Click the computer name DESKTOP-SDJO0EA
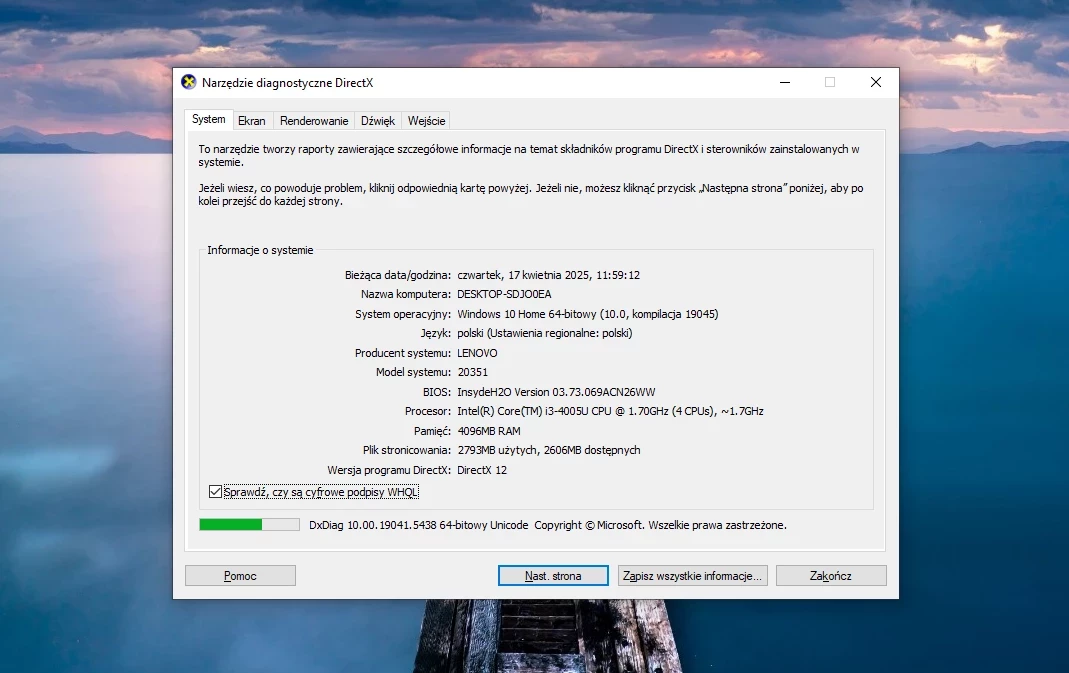The image size is (1069, 673). pyautogui.click(x=505, y=295)
